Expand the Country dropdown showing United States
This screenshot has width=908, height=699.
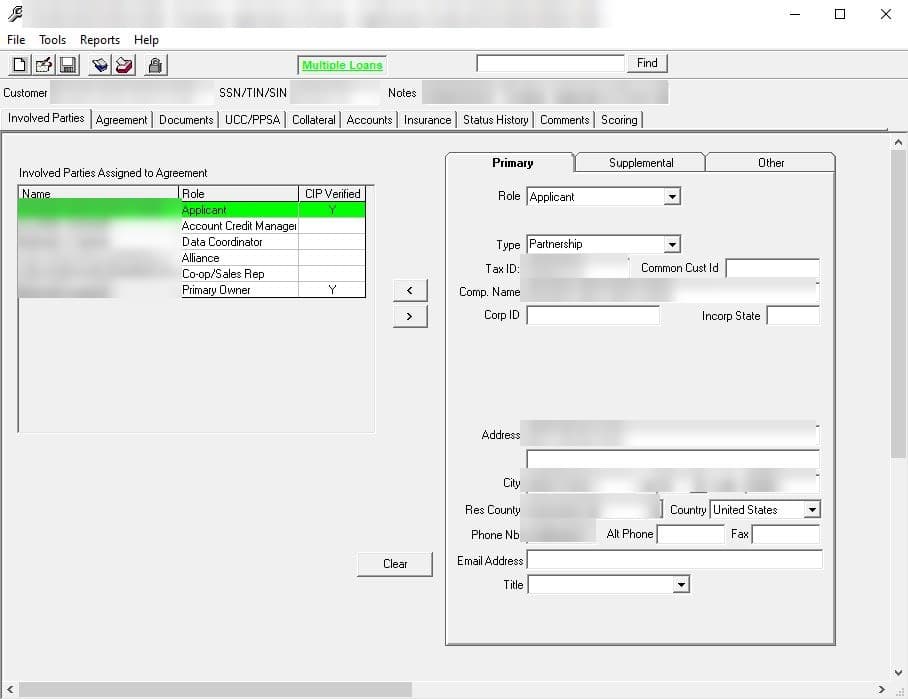click(x=812, y=510)
